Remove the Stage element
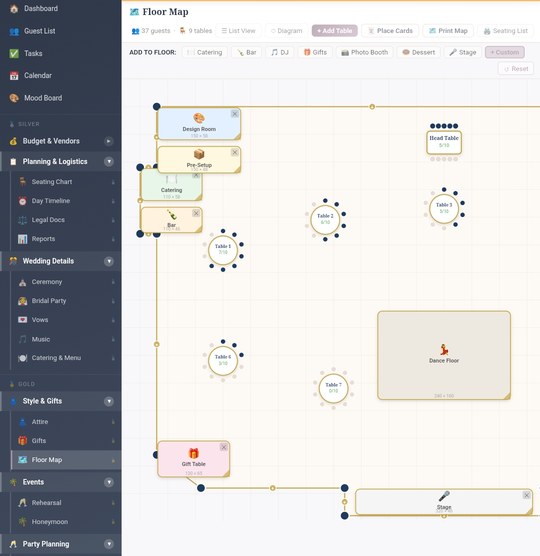The height and width of the screenshot is (556, 540). [527, 495]
